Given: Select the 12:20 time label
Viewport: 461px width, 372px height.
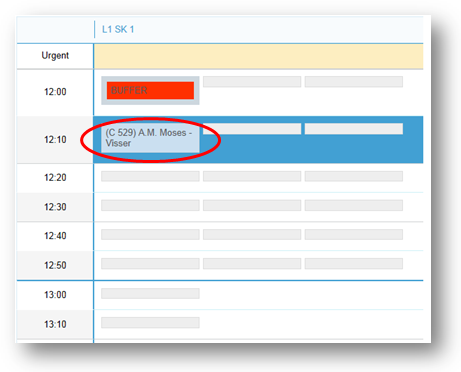Looking at the screenshot, I should [55, 177].
